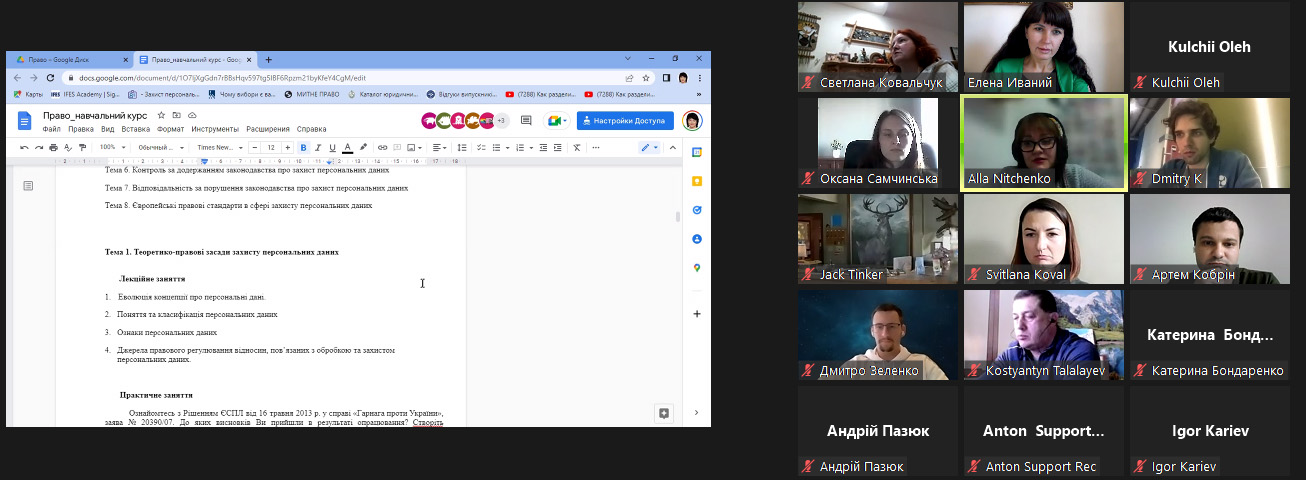This screenshot has width=1306, height=480.
Task: Increase font size with plus button
Action: 288,148
